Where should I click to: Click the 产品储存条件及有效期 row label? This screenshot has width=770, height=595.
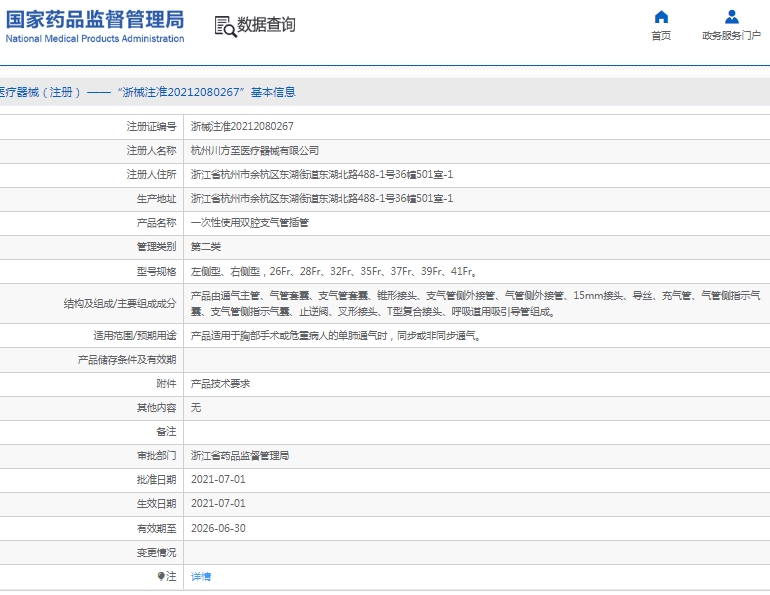[127, 359]
